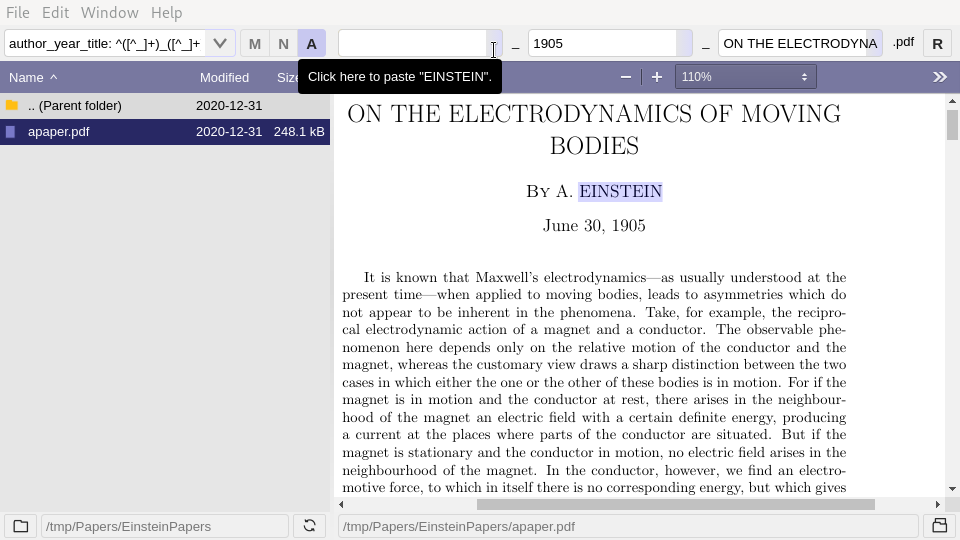
Task: Click the refresh folder icon
Action: tap(309, 526)
